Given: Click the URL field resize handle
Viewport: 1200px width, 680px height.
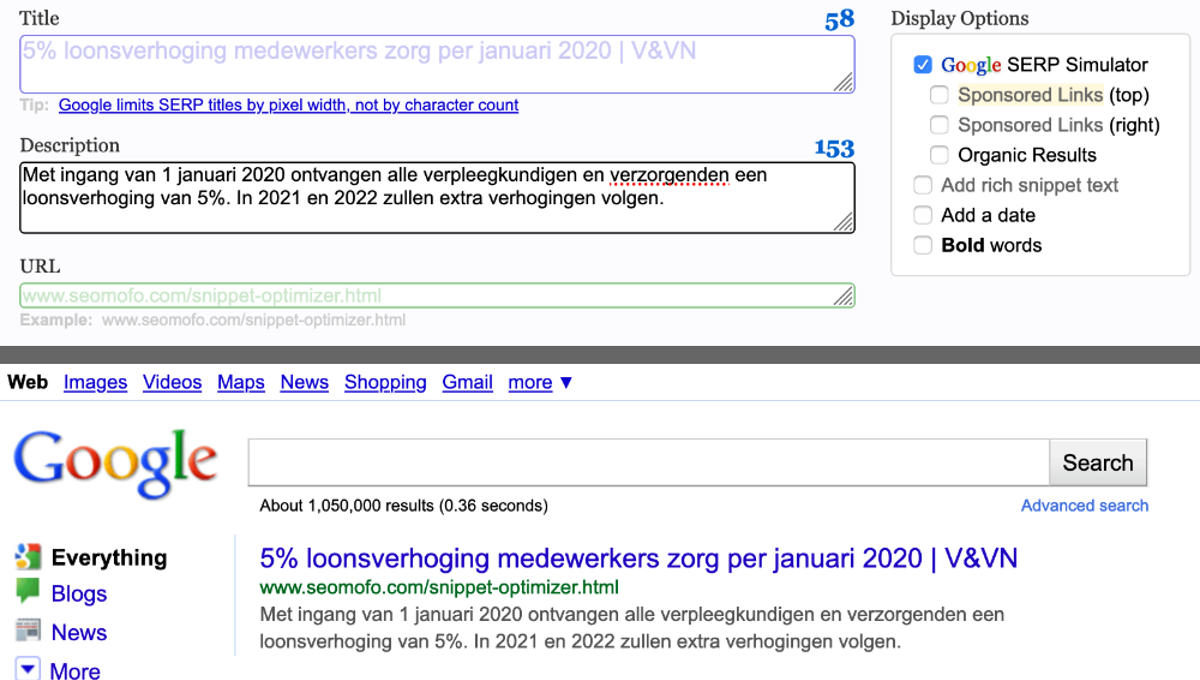Looking at the screenshot, I should 844,296.
